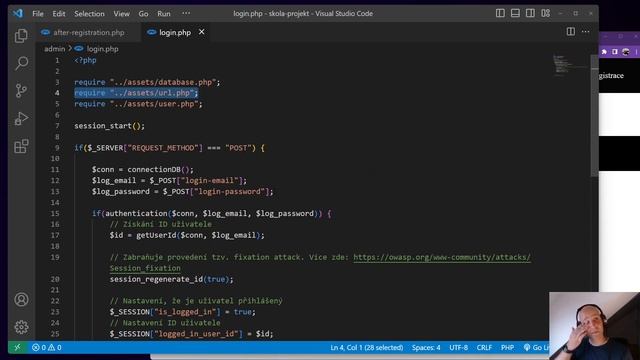Viewport: 640px width, 360px height.
Task: Click extensions puzzle icon in browser window
Action: (604, 52)
